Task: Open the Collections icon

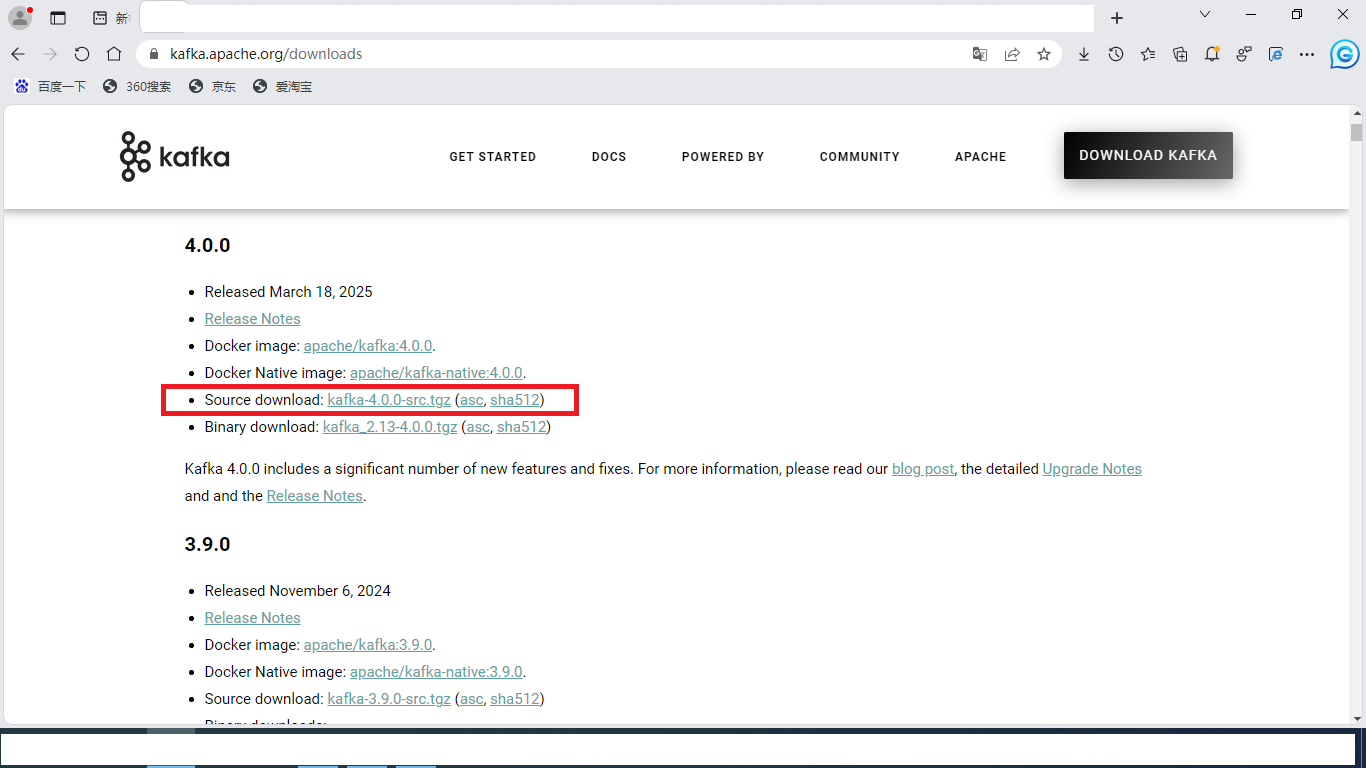Action: click(x=1180, y=54)
